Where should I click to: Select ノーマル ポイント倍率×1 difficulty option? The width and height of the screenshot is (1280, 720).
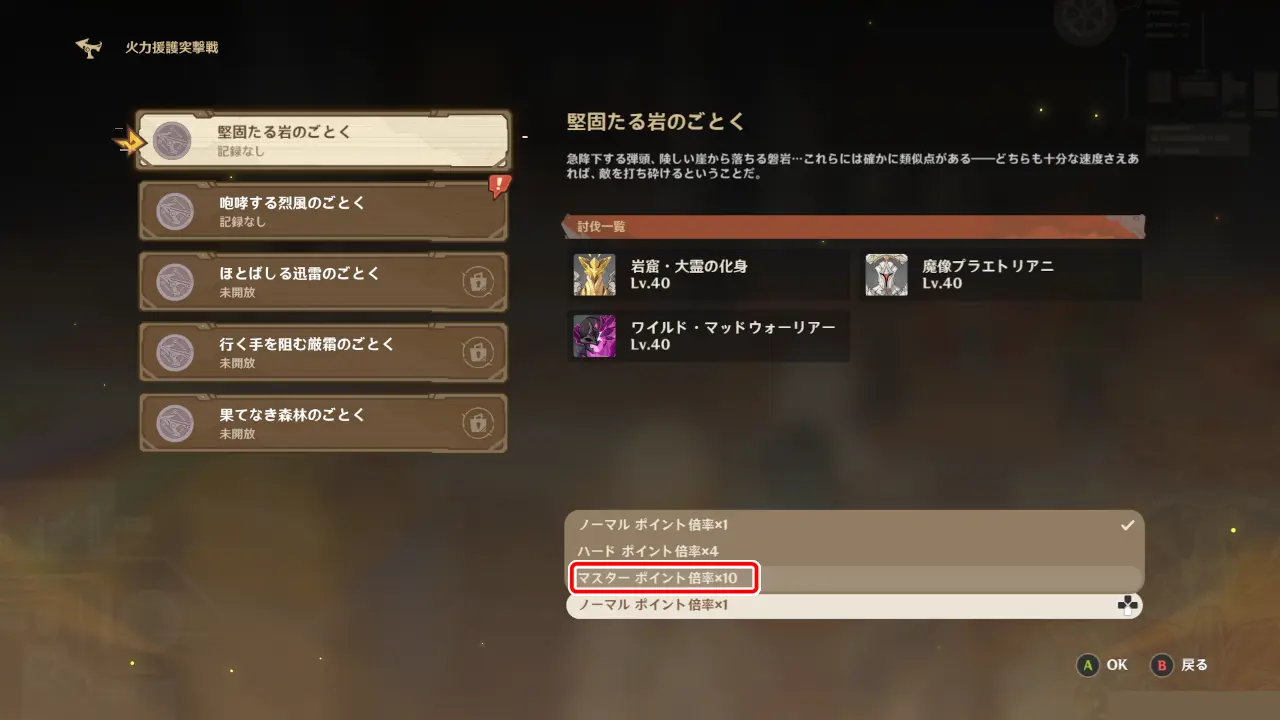point(855,524)
